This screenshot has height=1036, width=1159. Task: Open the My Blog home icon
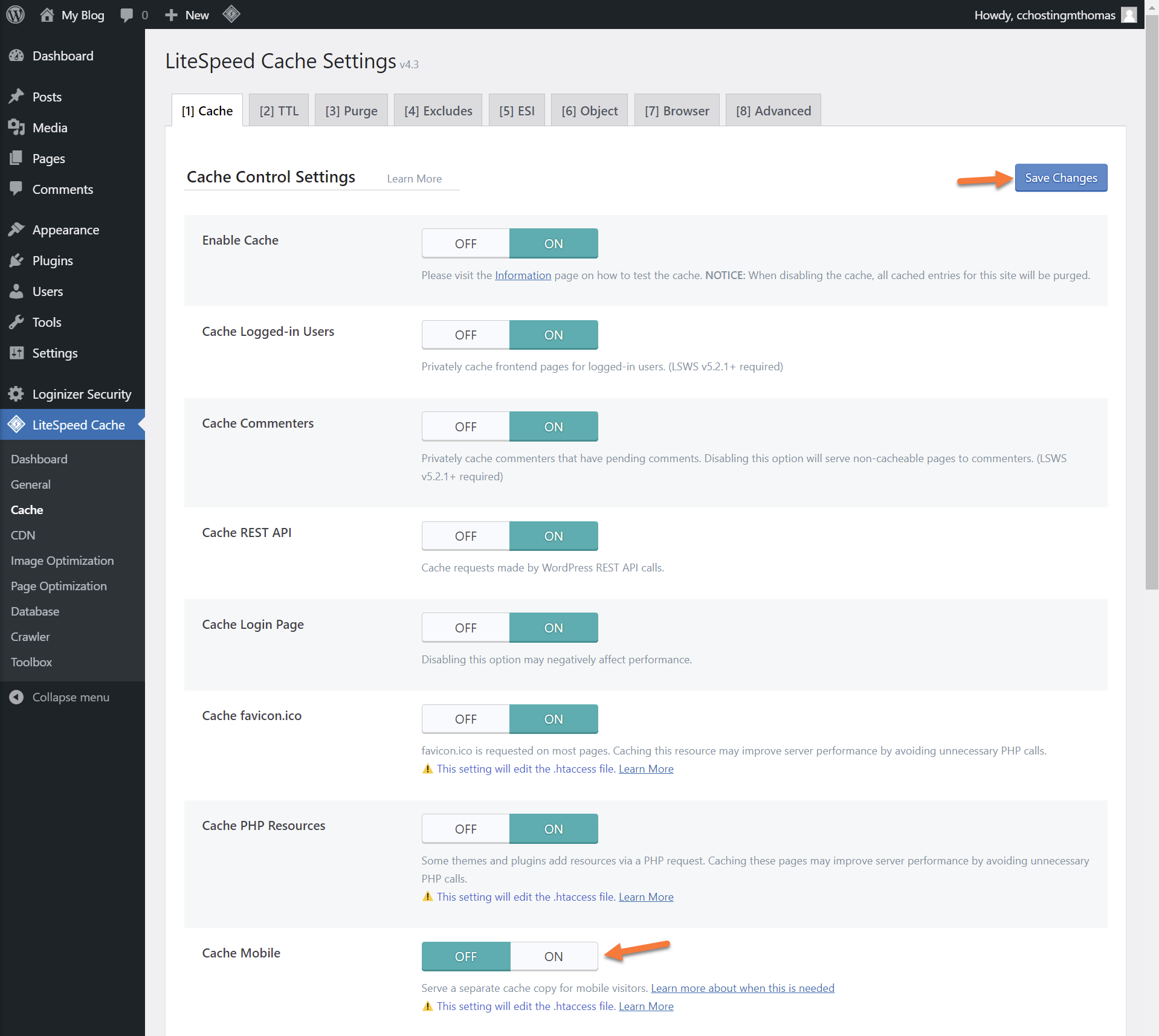tap(47, 15)
